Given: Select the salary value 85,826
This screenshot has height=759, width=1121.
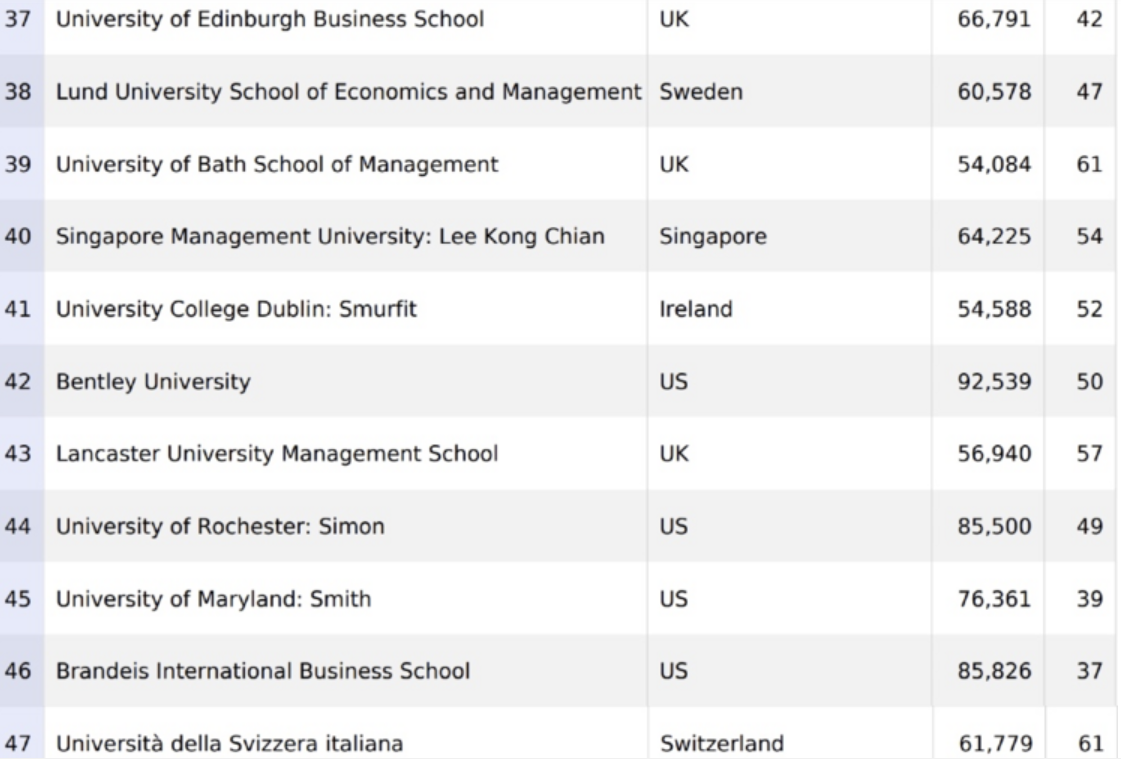Looking at the screenshot, I should tap(986, 672).
